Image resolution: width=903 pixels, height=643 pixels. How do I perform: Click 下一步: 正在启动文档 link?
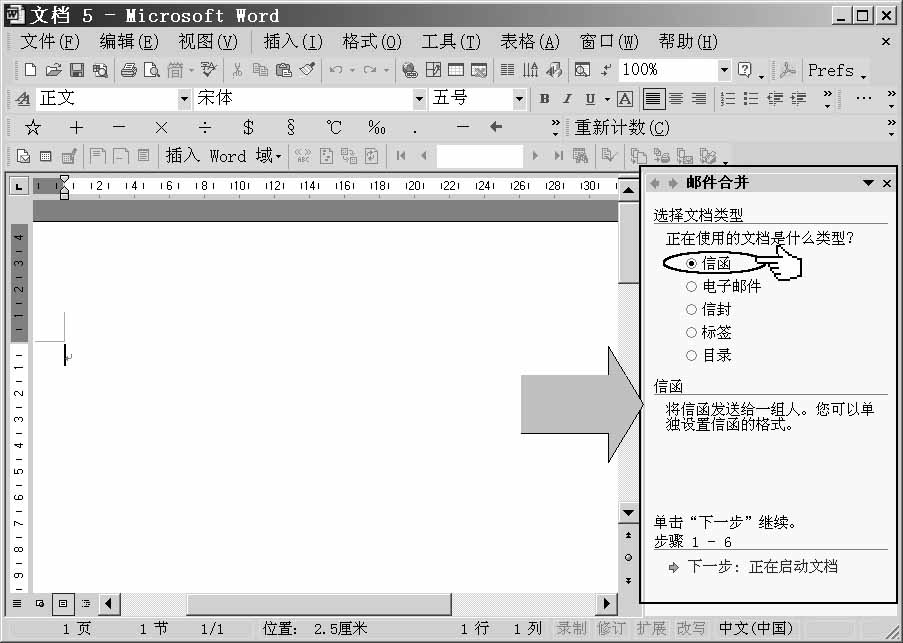coord(762,567)
